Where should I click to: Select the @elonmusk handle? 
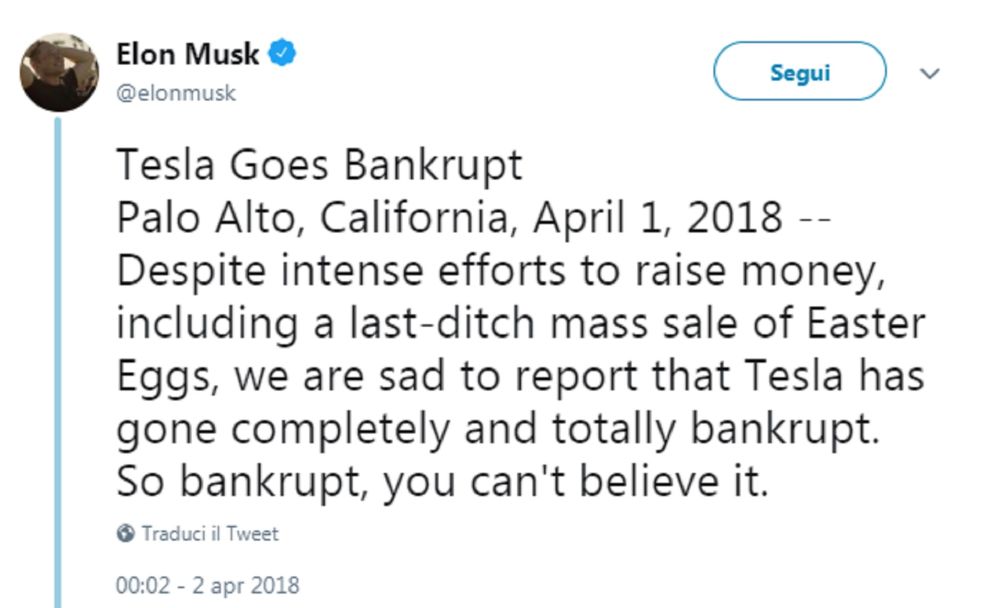[x=176, y=92]
